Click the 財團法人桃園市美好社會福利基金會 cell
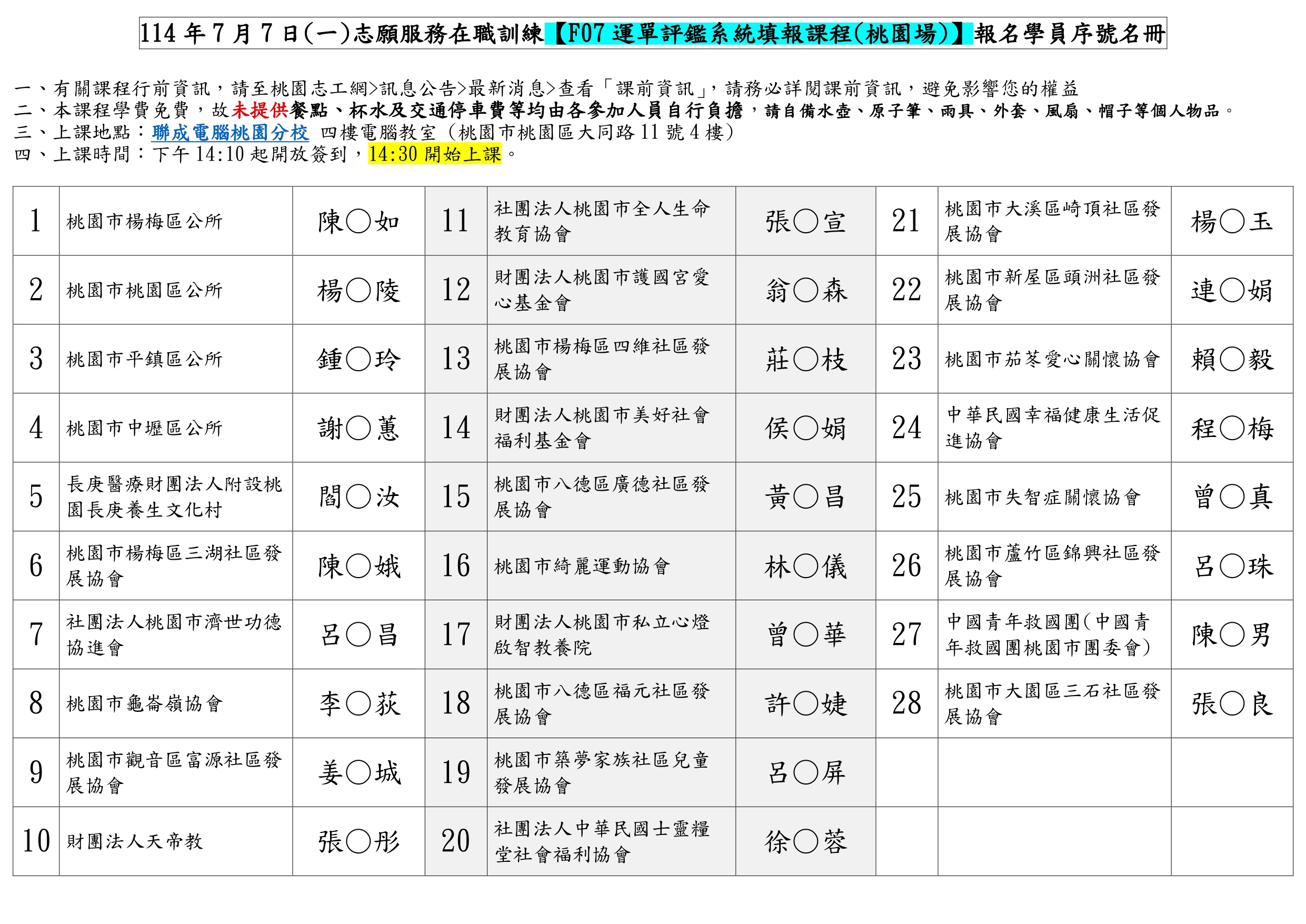This screenshot has height=924, width=1306. click(611, 428)
